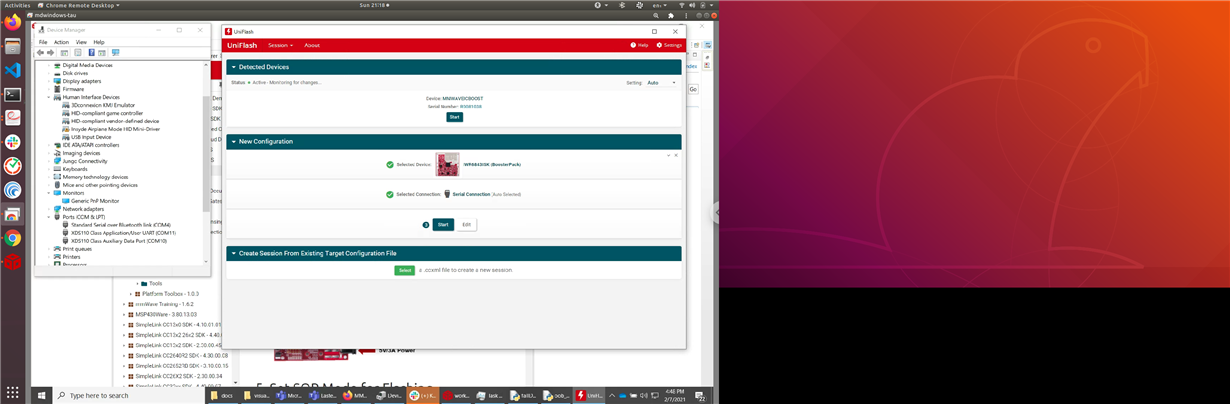Image resolution: width=1230 pixels, height=404 pixels.
Task: Select Standard Serial over Bluetooth link (COM4)
Action: click(120, 225)
